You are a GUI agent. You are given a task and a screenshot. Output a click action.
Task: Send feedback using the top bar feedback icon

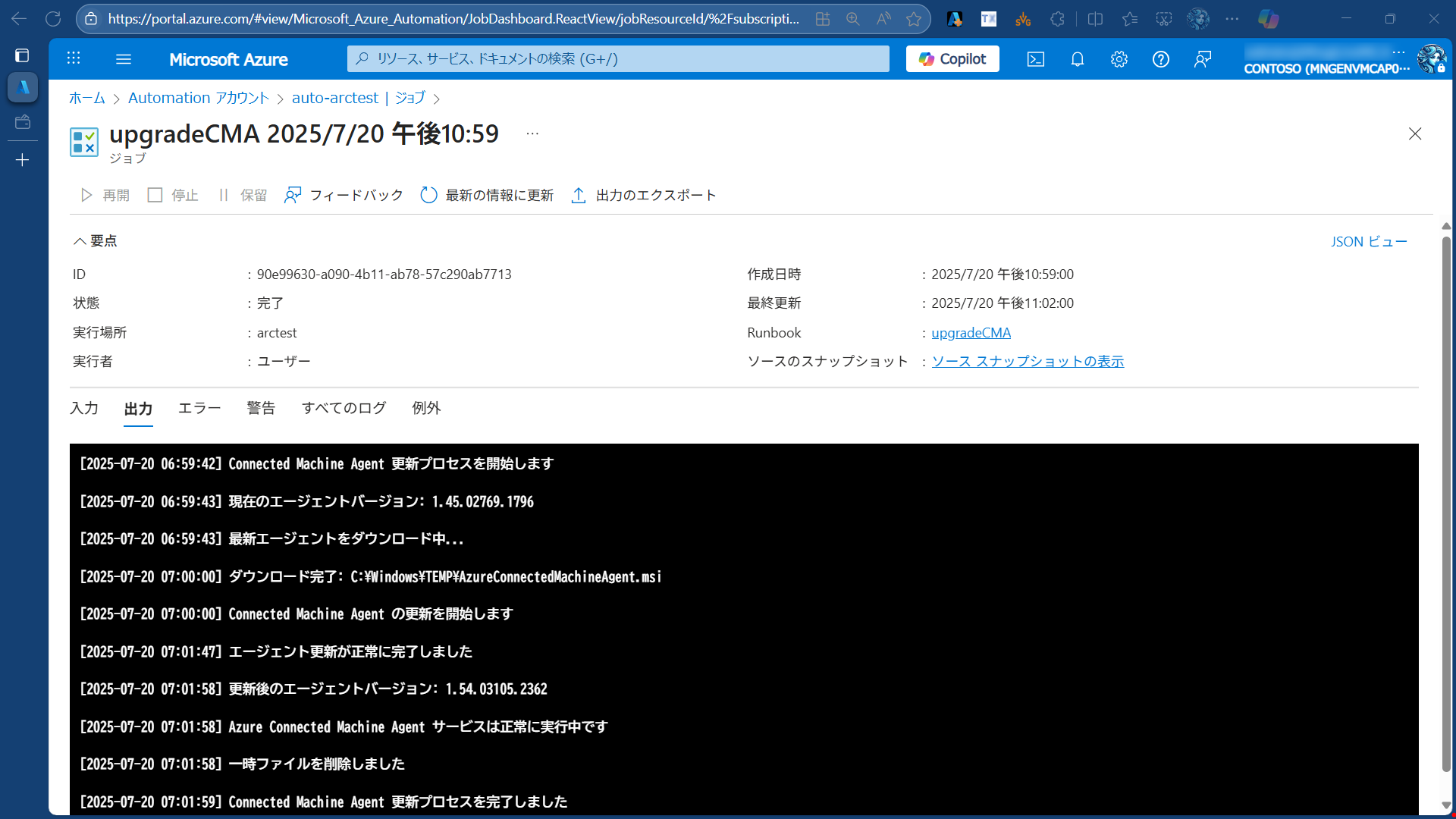[x=1202, y=59]
